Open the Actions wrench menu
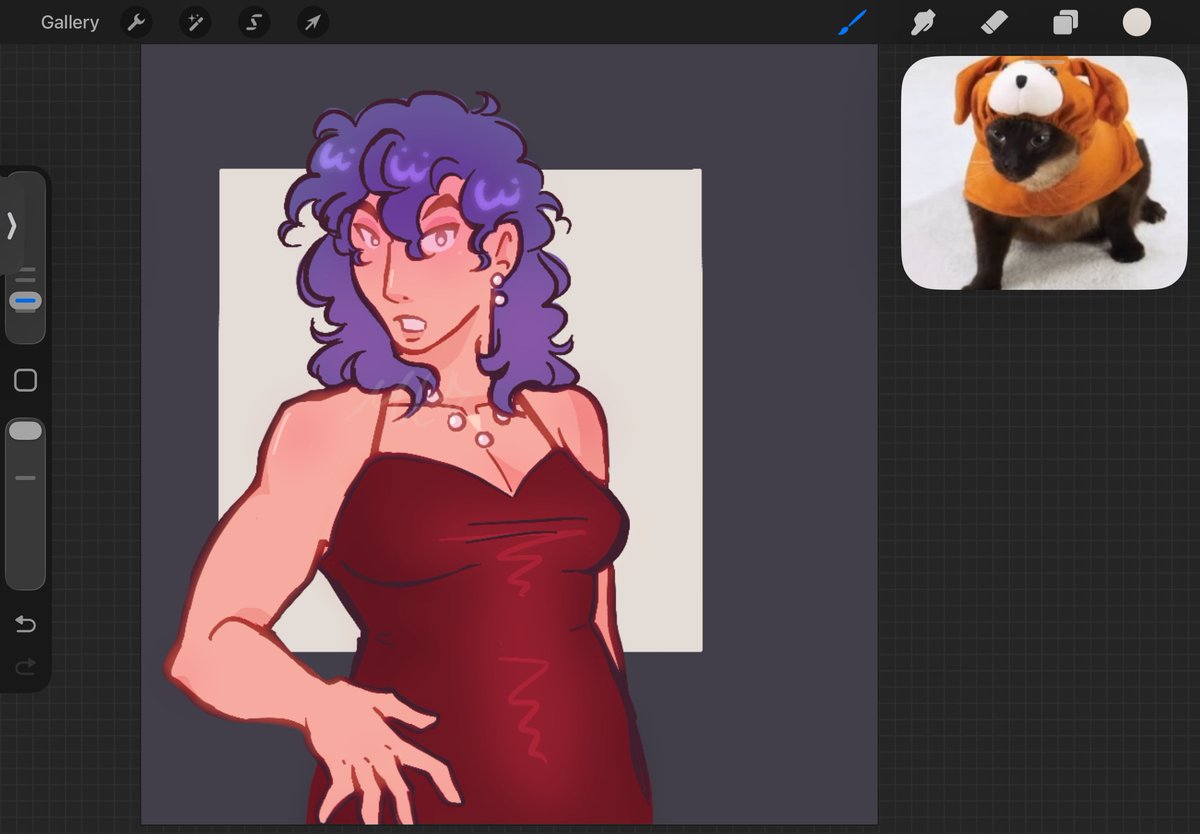 coord(136,22)
